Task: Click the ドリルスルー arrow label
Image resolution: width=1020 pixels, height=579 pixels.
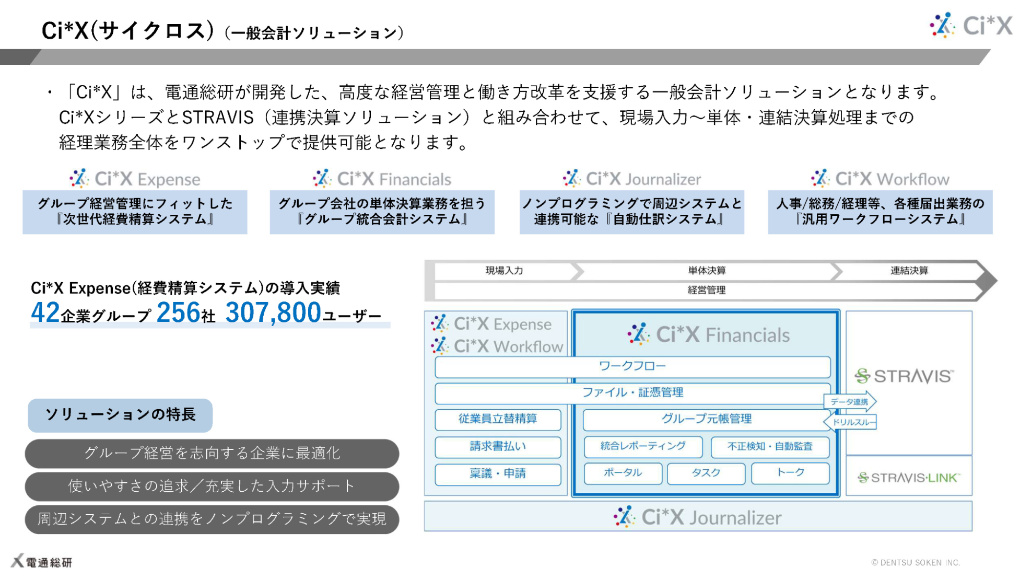Action: point(851,422)
